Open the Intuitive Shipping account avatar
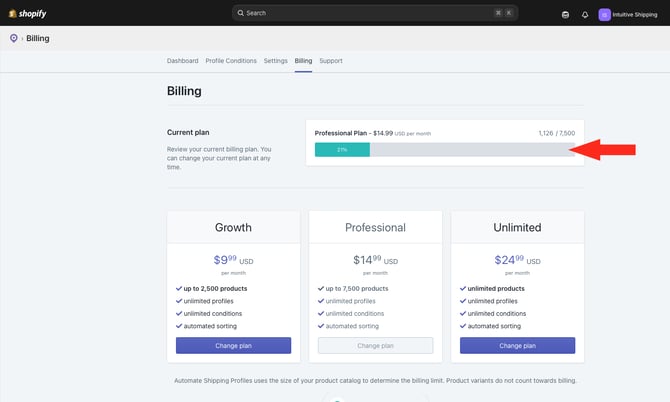The image size is (670, 402). pos(604,15)
